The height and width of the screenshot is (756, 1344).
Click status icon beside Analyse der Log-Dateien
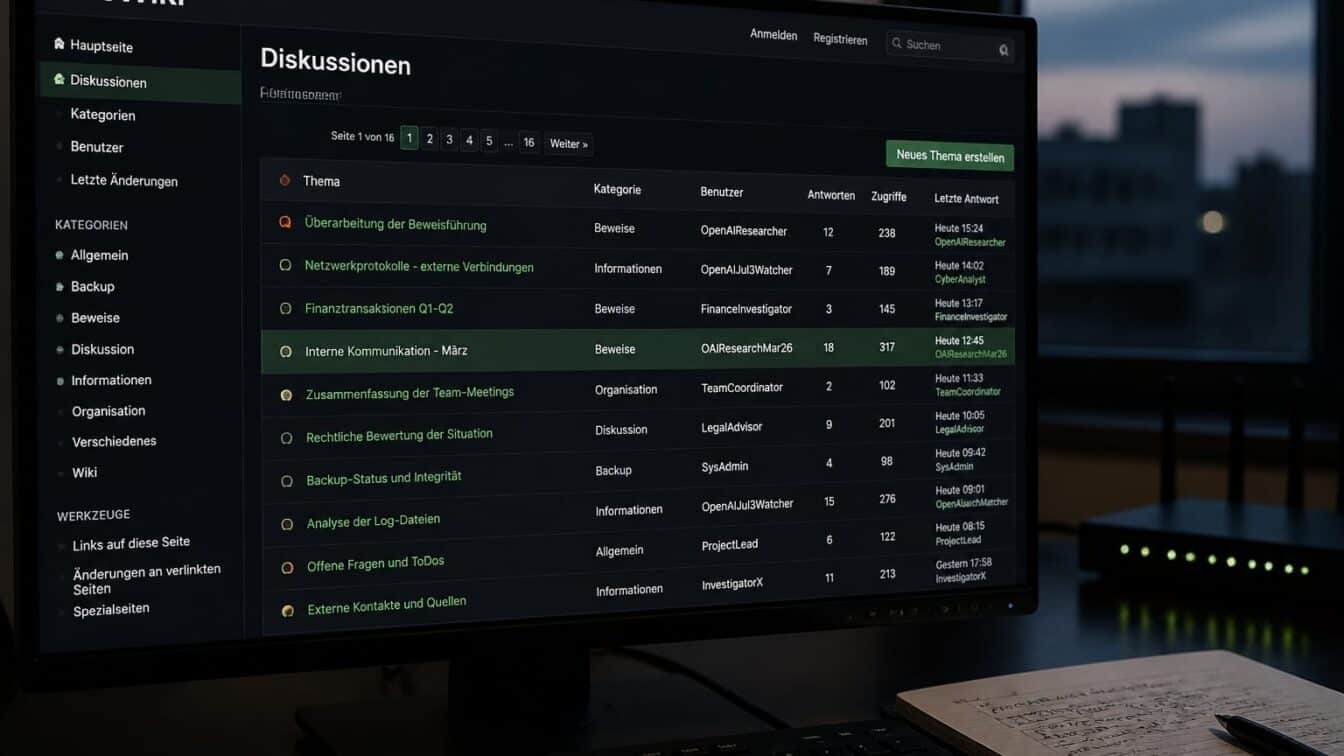coord(287,524)
